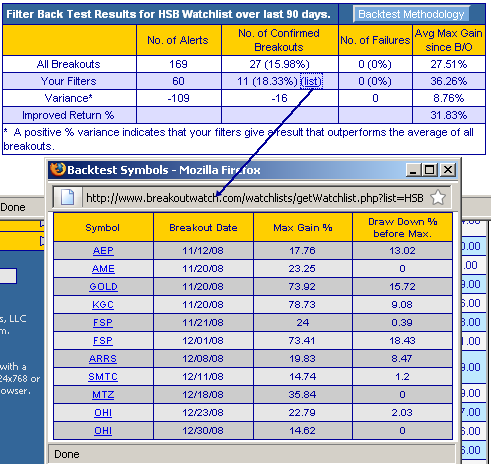491x464 pixels.
Task: Open the ARRS symbol link
Action: (x=103, y=359)
